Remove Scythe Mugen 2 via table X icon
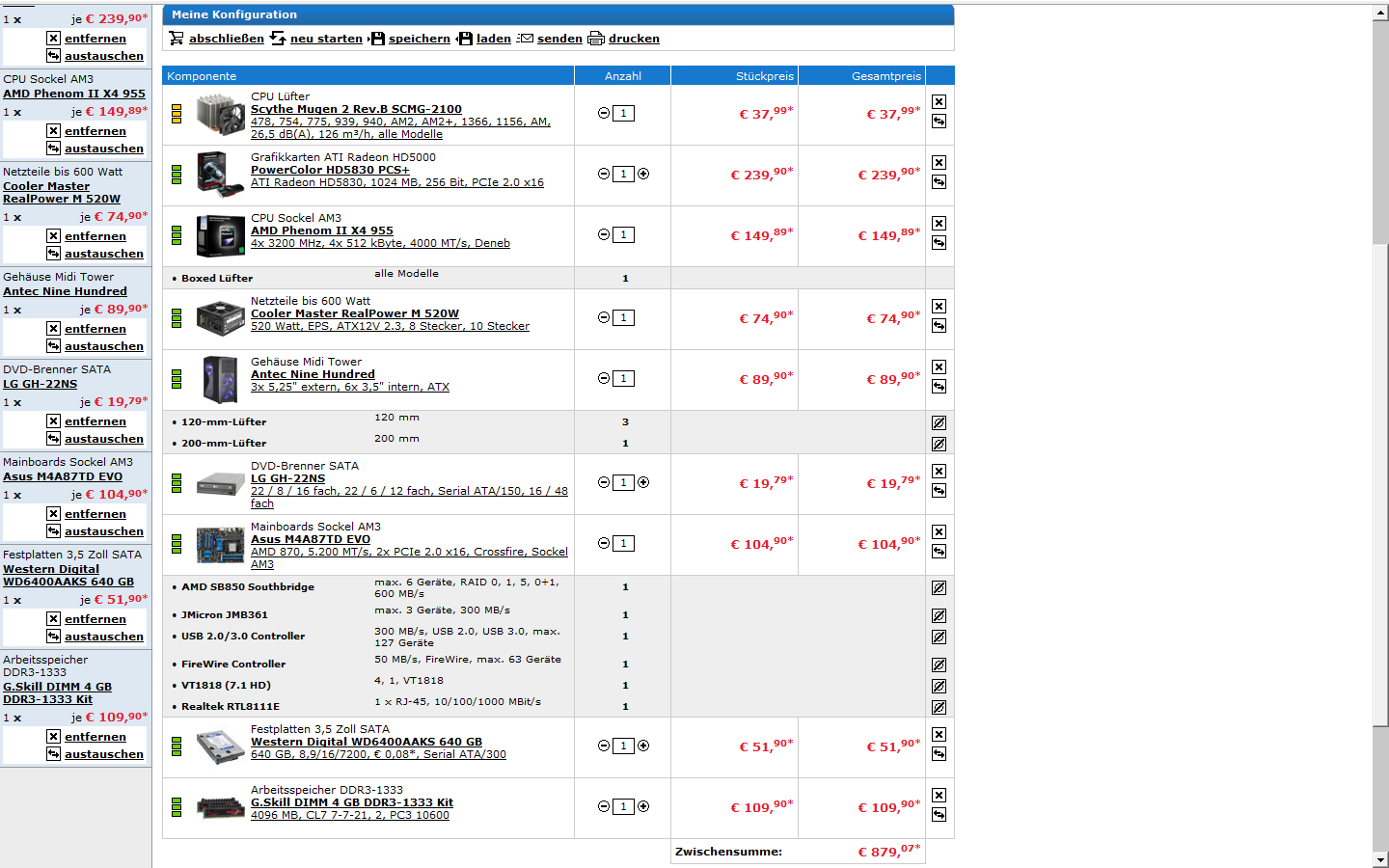The image size is (1389, 868). pos(939,102)
